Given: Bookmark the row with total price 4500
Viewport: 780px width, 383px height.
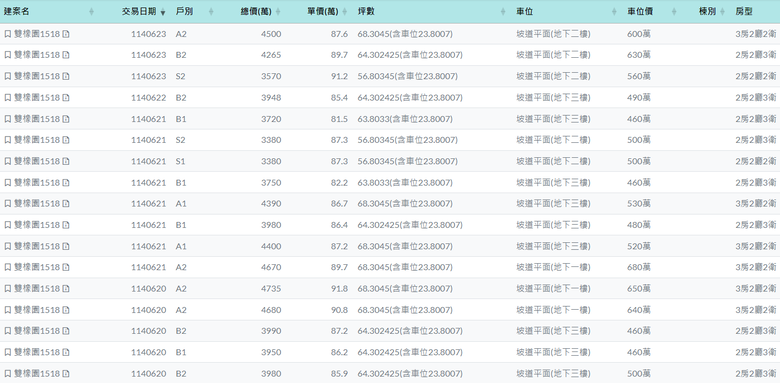Looking at the screenshot, I should click(x=7, y=34).
